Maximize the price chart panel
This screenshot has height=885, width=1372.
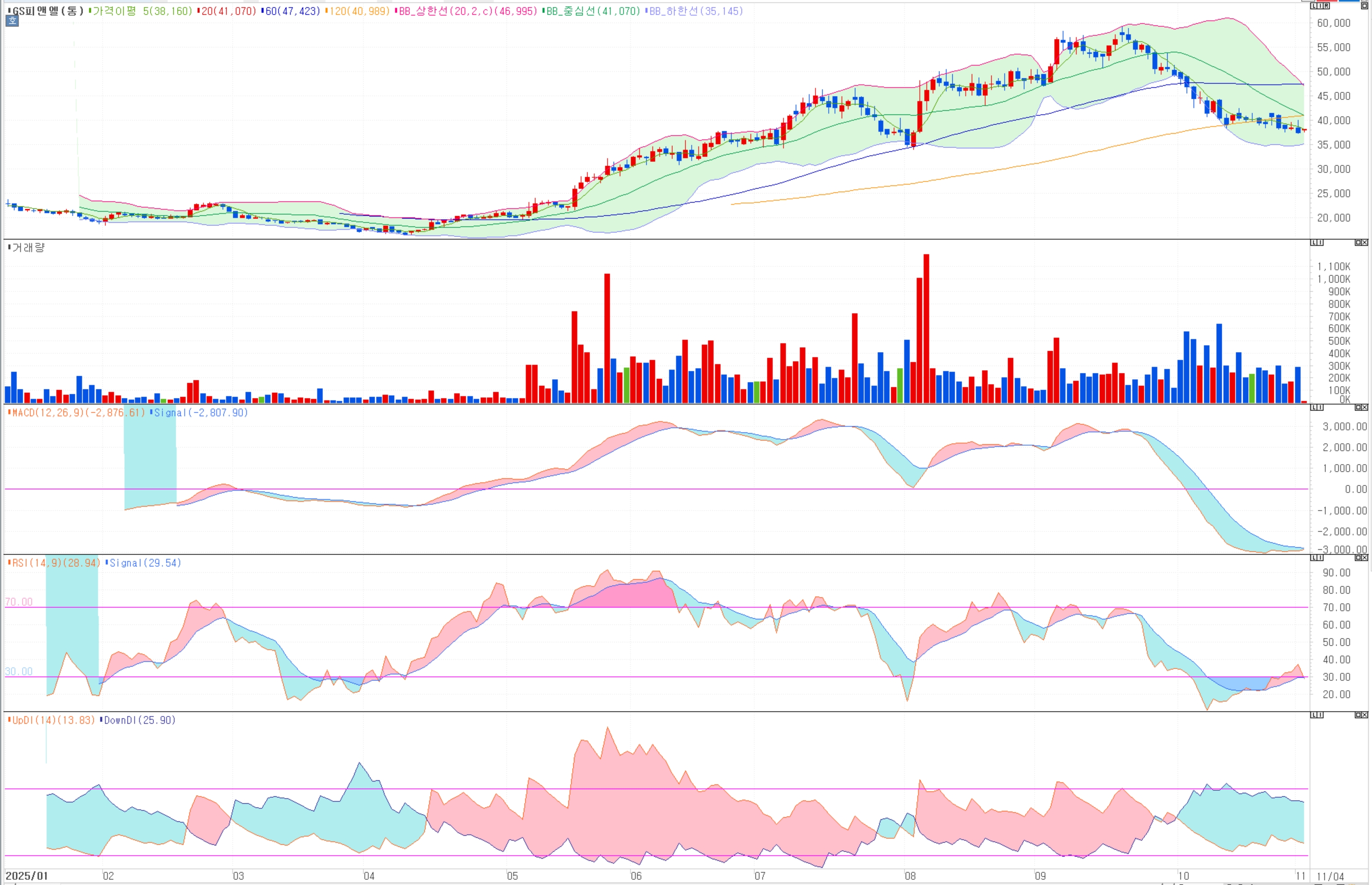click(x=1365, y=6)
